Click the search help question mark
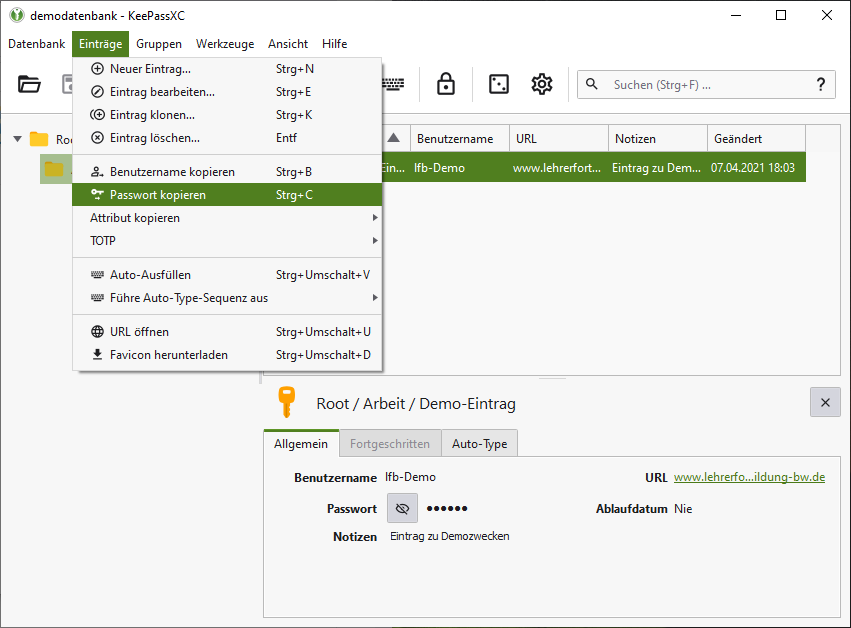Screen dimensions: 851x628 pyautogui.click(x=821, y=85)
